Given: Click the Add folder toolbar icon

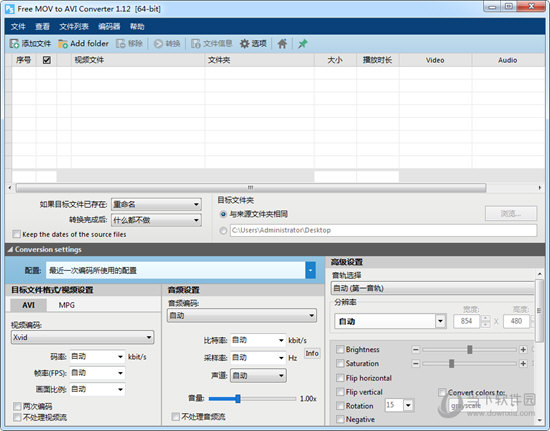Looking at the screenshot, I should (x=63, y=43).
